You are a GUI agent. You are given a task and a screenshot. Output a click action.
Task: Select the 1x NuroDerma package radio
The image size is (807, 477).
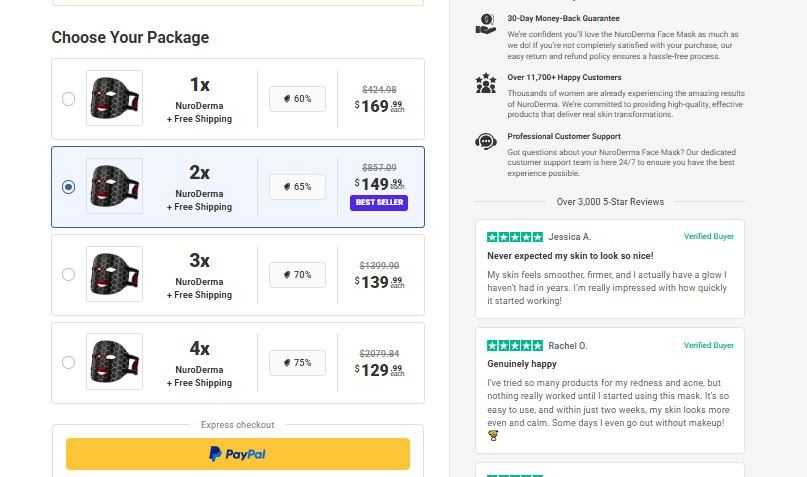click(x=68, y=99)
